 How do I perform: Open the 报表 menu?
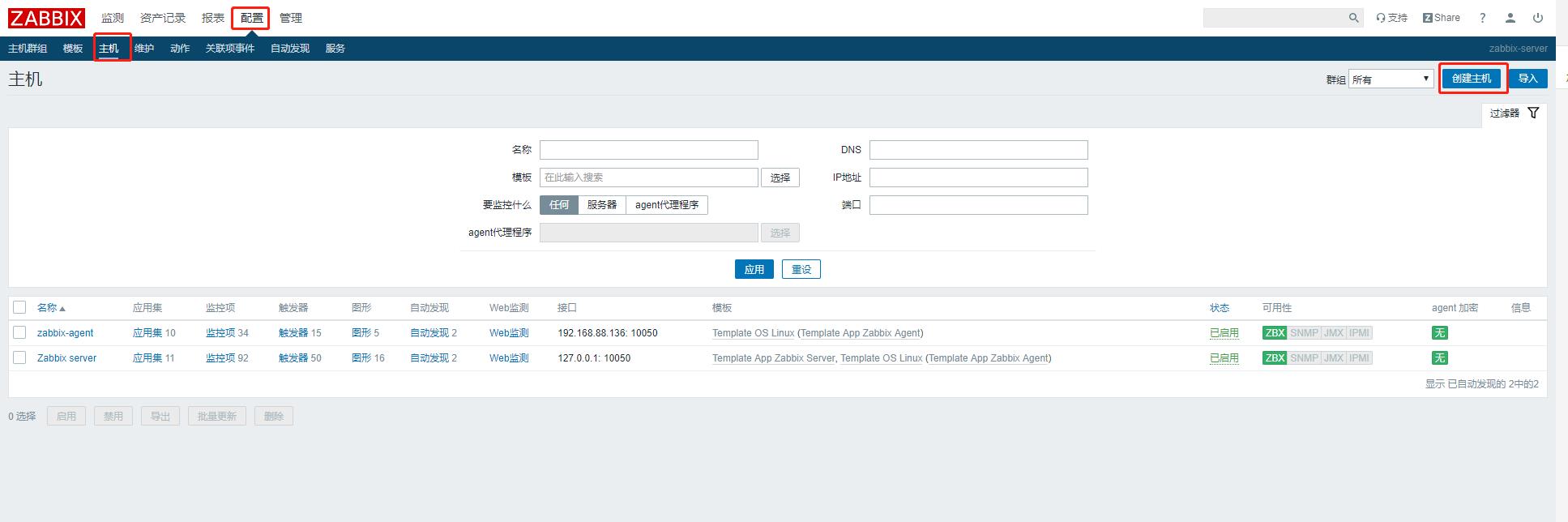[213, 18]
